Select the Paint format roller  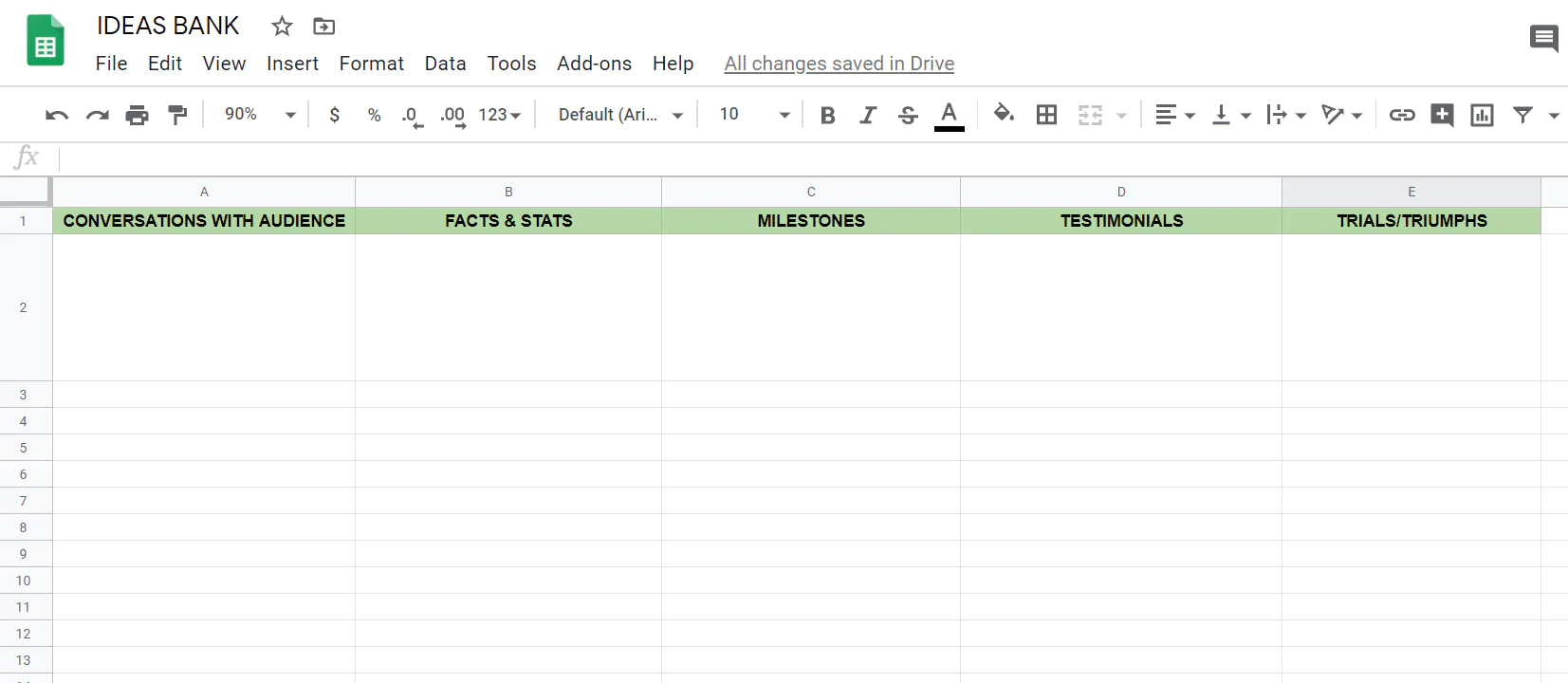[177, 115]
